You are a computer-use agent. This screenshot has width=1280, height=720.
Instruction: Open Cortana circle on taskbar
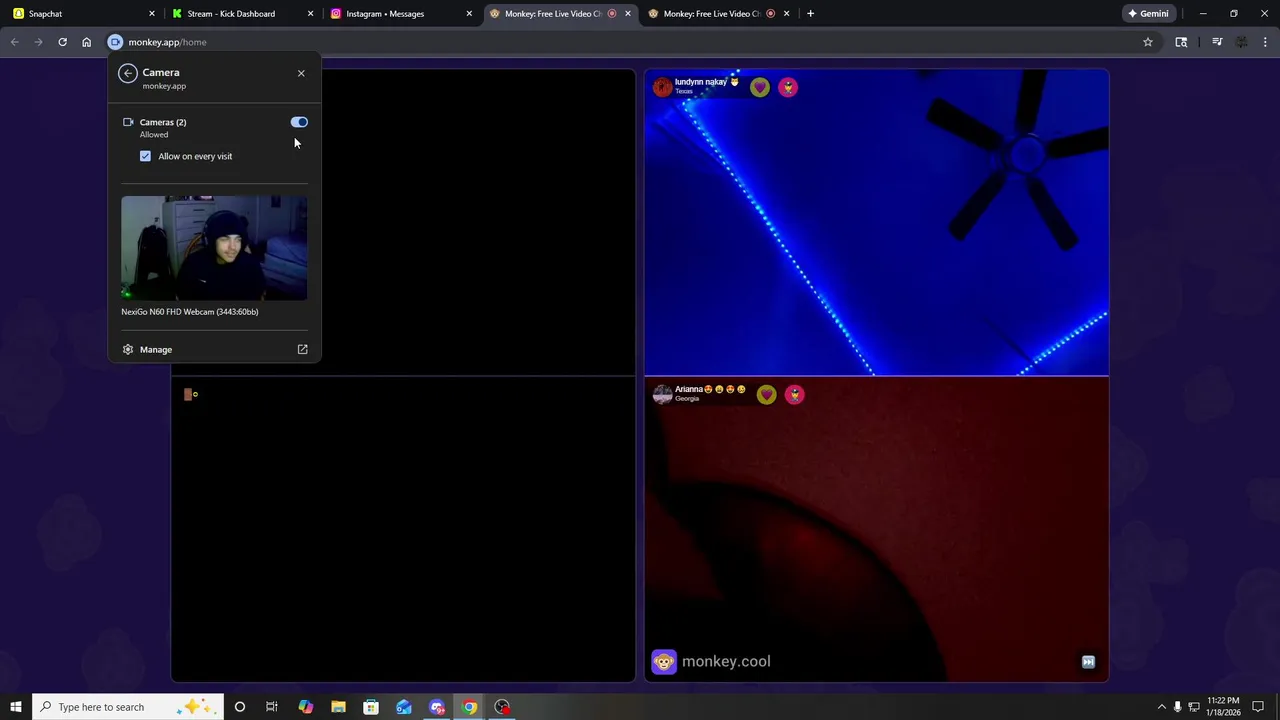click(x=239, y=707)
